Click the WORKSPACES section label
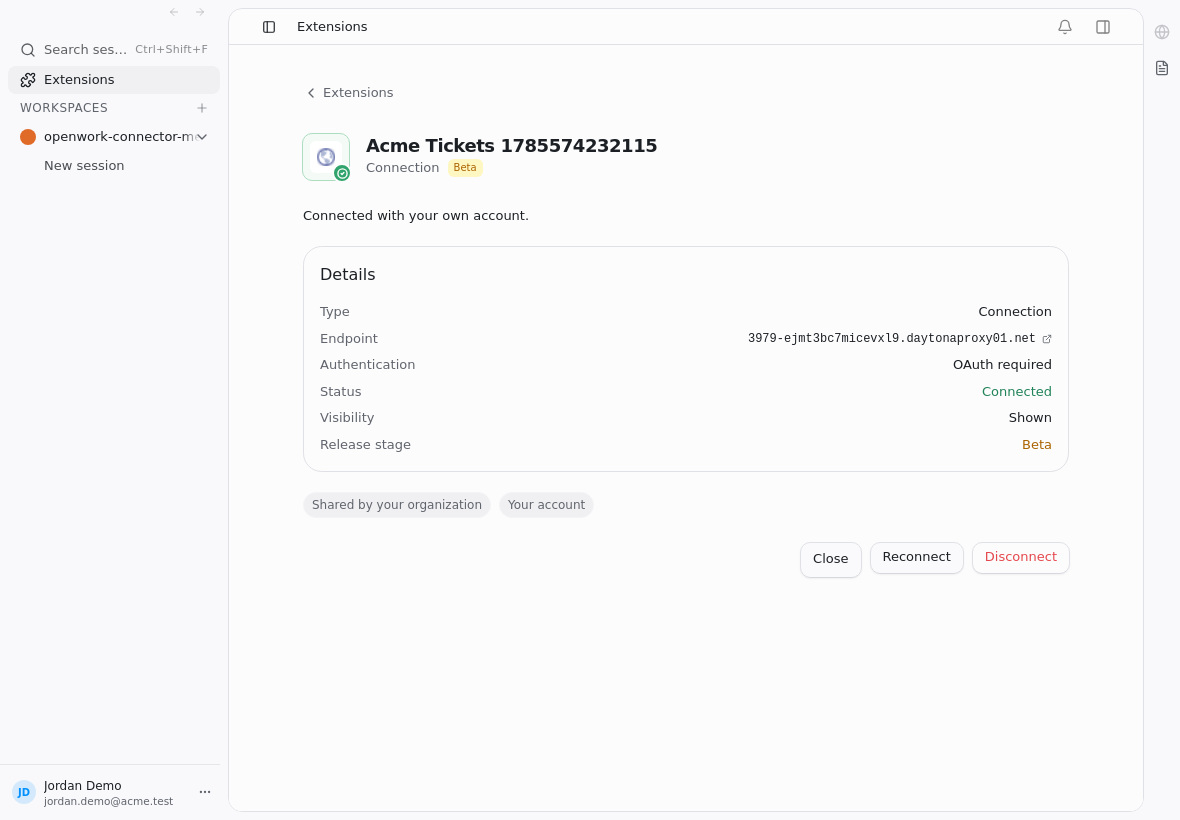1180x820 pixels. point(64,108)
